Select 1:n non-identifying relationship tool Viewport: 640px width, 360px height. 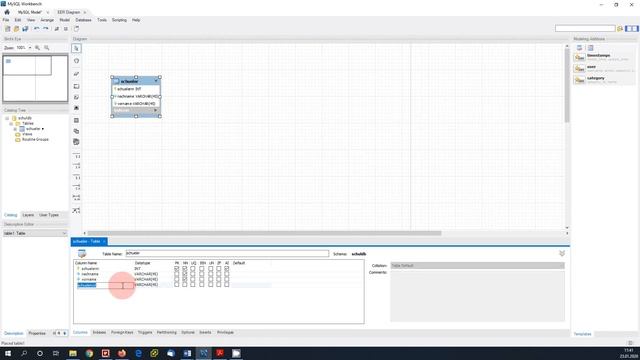coord(76,166)
